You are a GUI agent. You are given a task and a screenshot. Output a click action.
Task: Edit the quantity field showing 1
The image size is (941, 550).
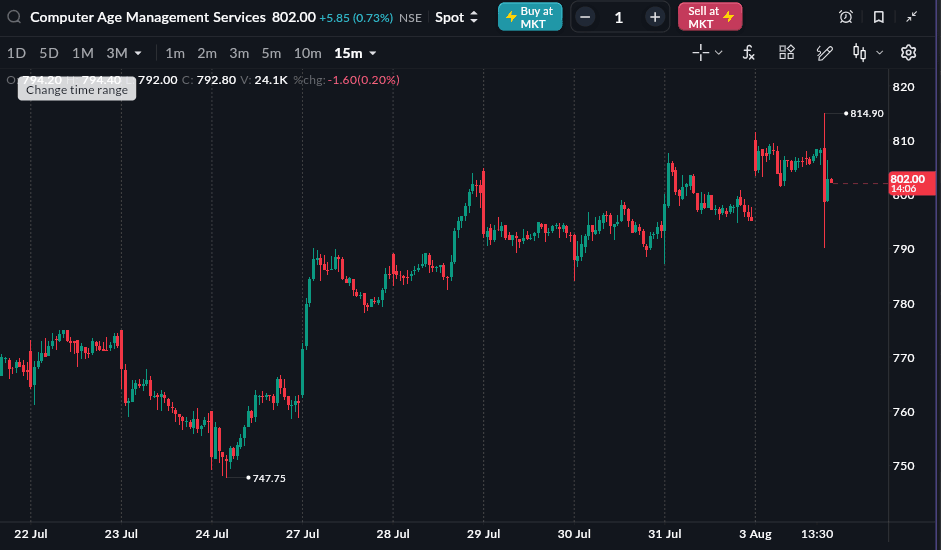(x=619, y=17)
